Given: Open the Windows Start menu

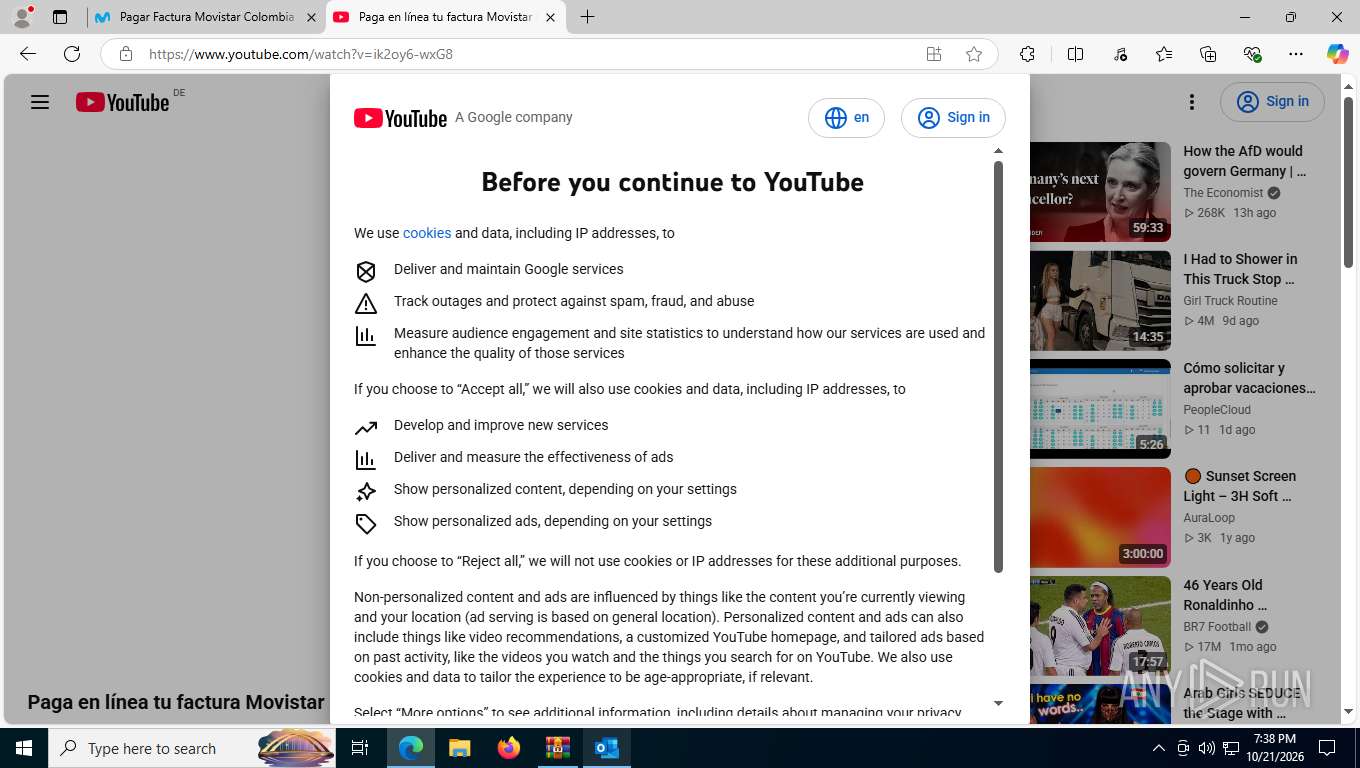Looking at the screenshot, I should 23,748.
